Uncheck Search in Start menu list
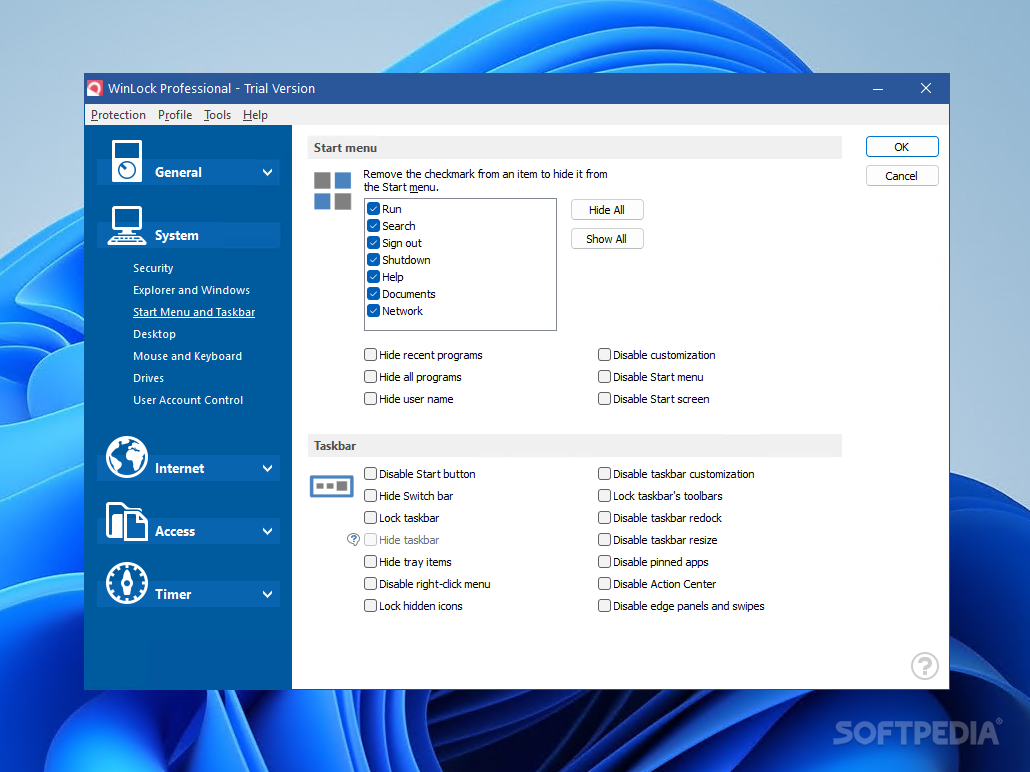 [x=374, y=226]
